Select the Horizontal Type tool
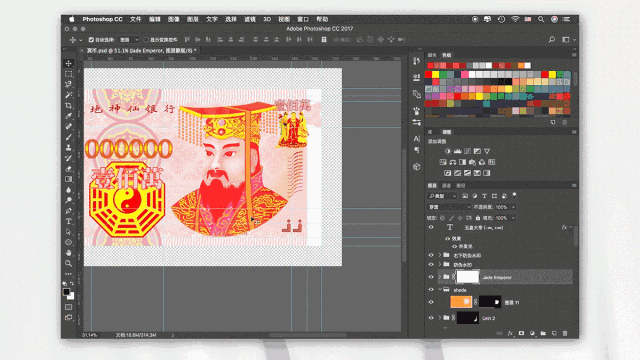 point(69,221)
